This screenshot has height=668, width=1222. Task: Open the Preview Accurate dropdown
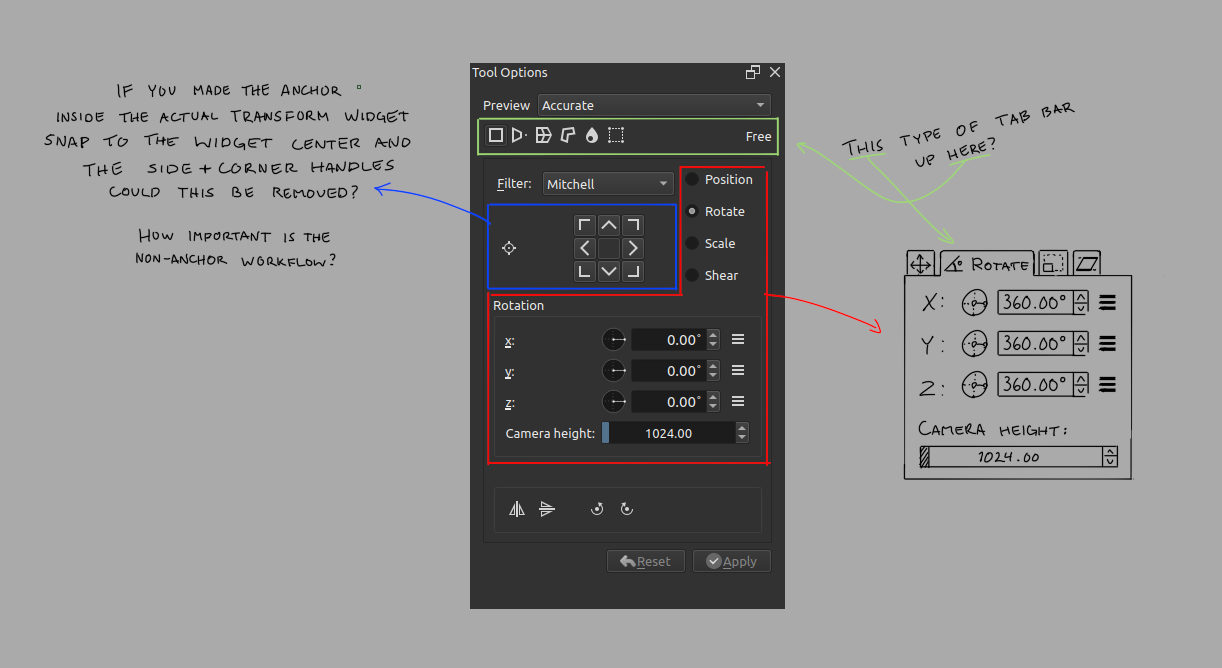(654, 105)
